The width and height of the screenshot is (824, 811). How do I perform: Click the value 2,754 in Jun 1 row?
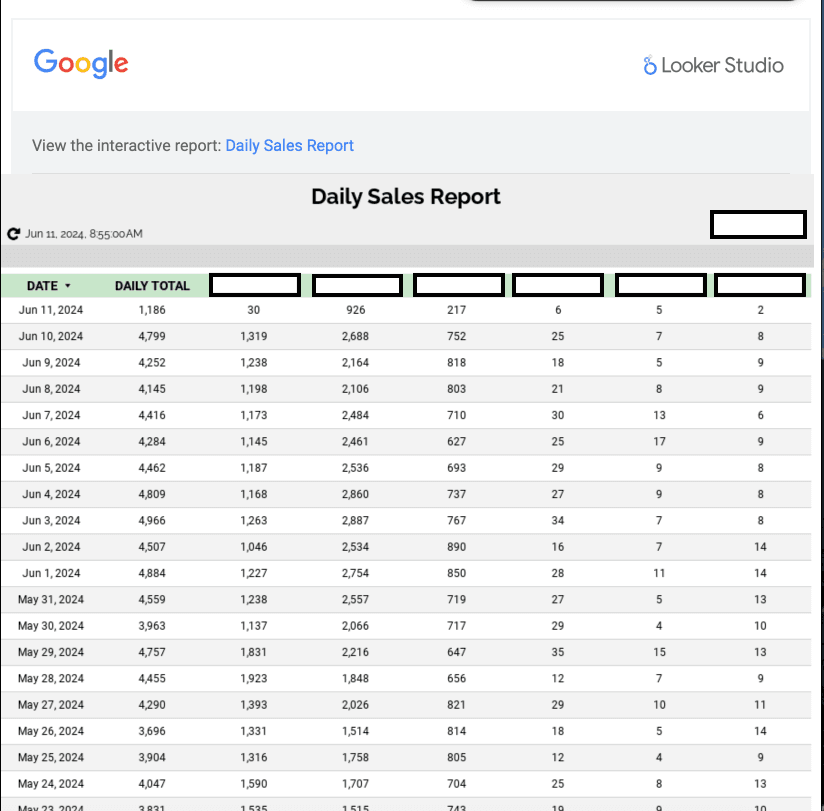point(355,573)
